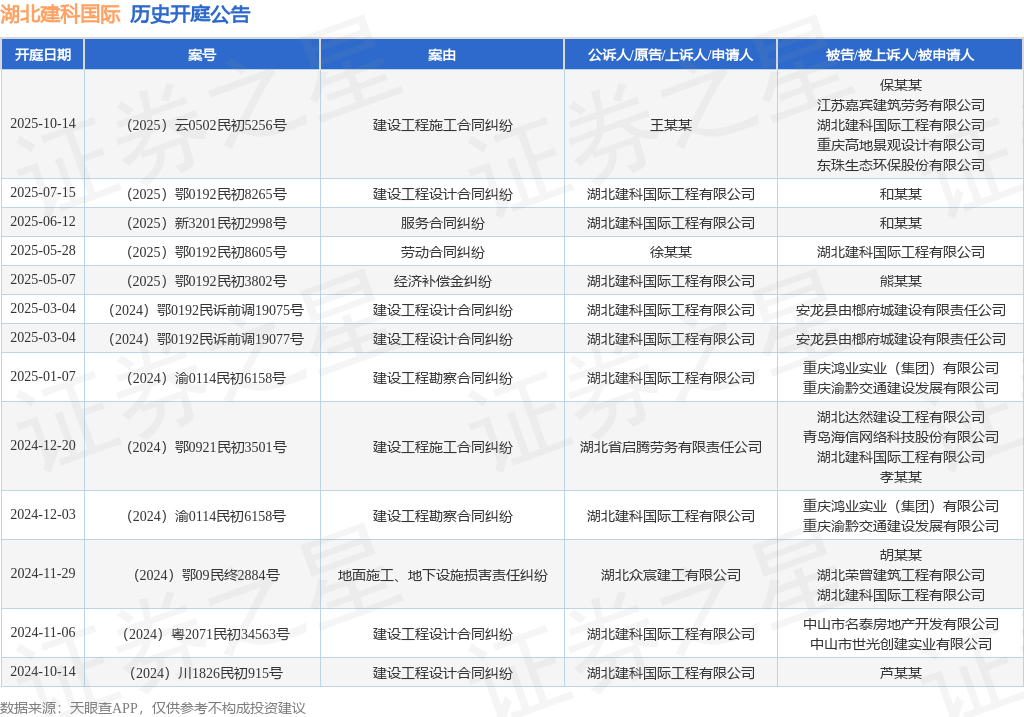1024x717 pixels.
Task: Click plaintiff cell 王某某
Action: pyautogui.click(x=671, y=125)
